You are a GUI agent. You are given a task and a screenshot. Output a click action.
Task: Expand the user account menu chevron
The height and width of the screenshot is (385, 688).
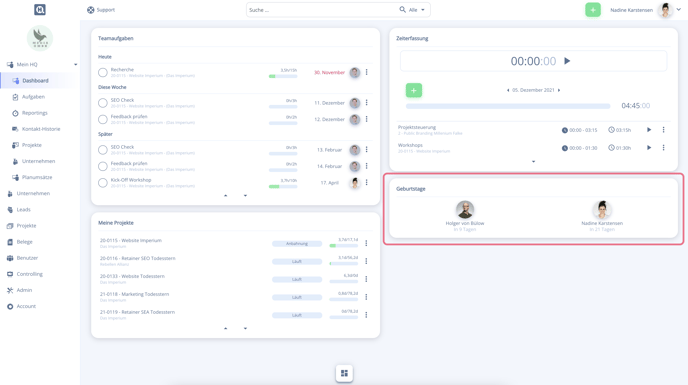pyautogui.click(x=678, y=9)
